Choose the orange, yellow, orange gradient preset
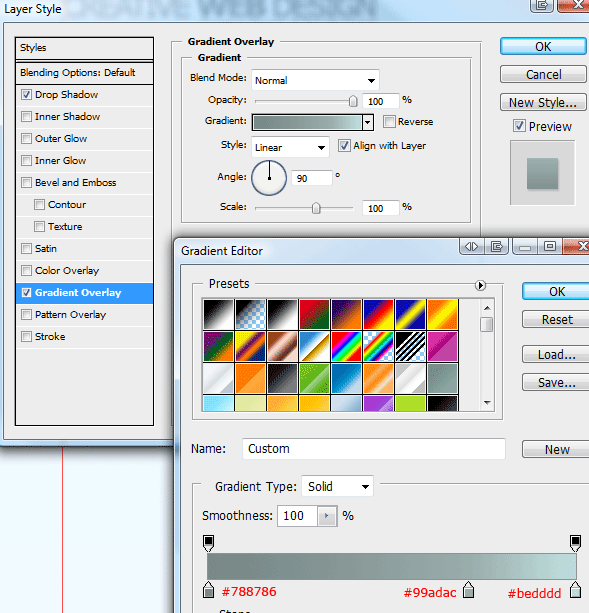589x613 pixels. point(442,314)
